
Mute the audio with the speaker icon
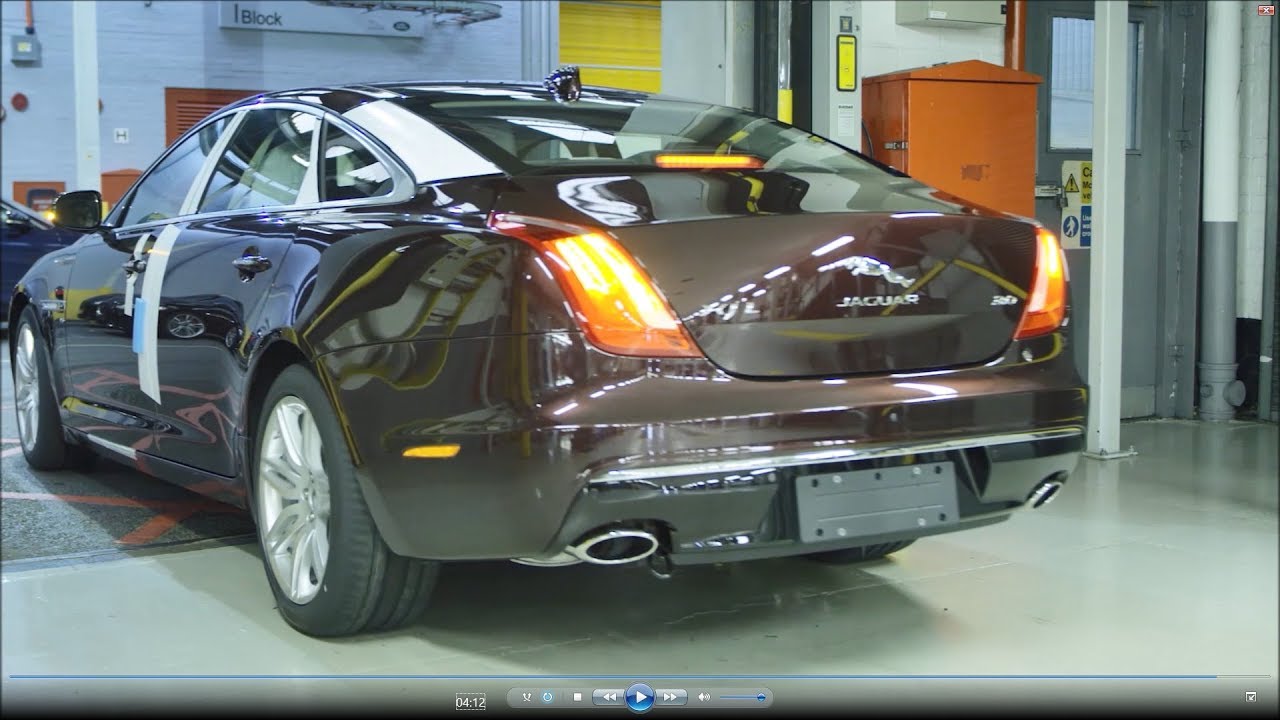[704, 697]
